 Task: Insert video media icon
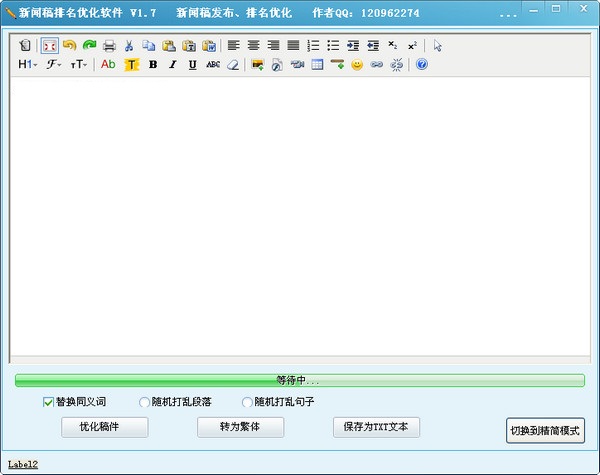click(297, 64)
